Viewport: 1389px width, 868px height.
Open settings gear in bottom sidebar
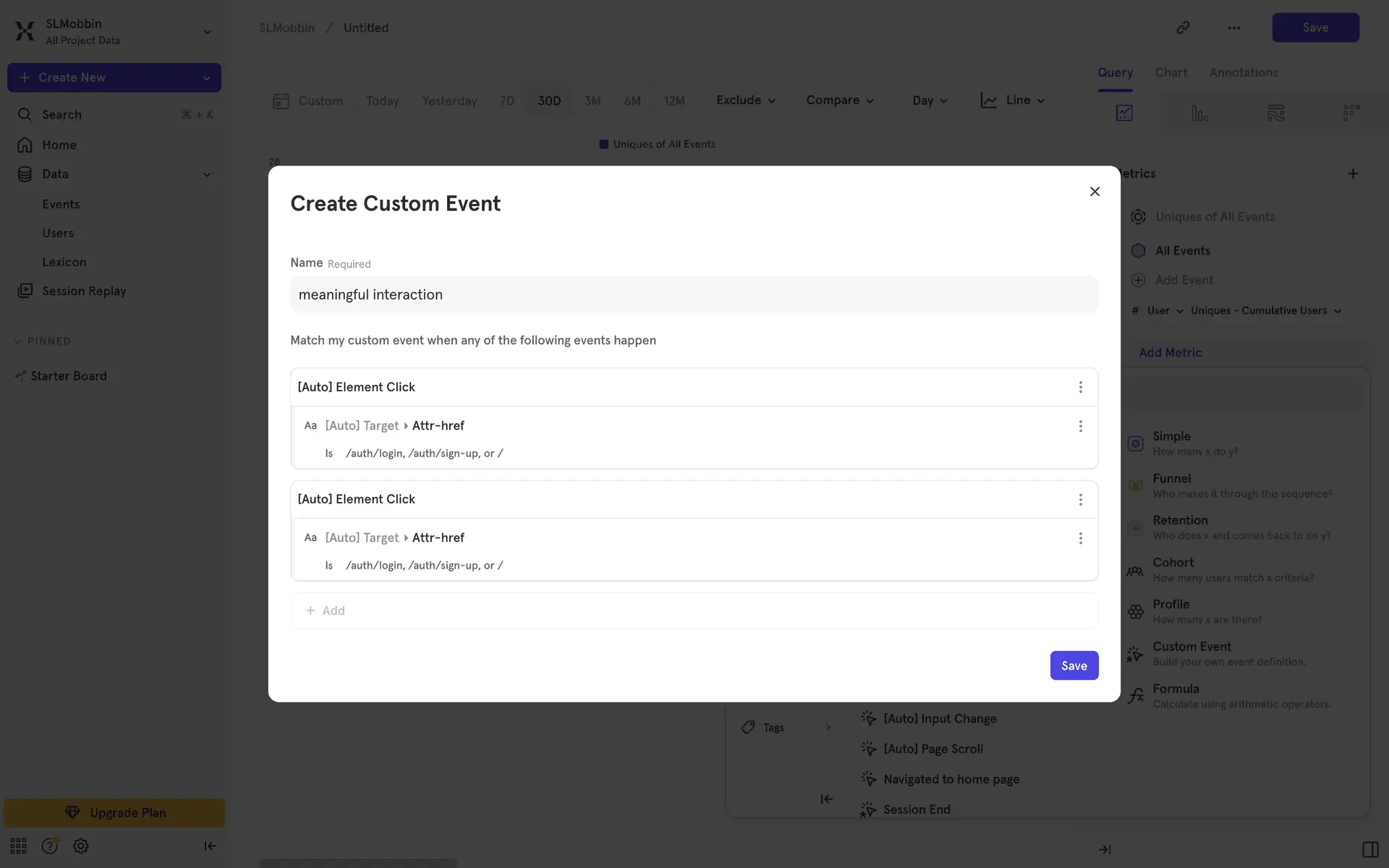[81, 846]
